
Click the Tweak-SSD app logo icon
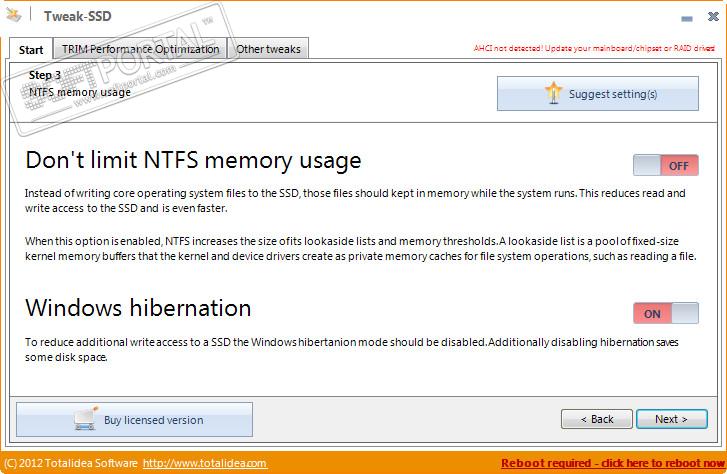pos(13,14)
